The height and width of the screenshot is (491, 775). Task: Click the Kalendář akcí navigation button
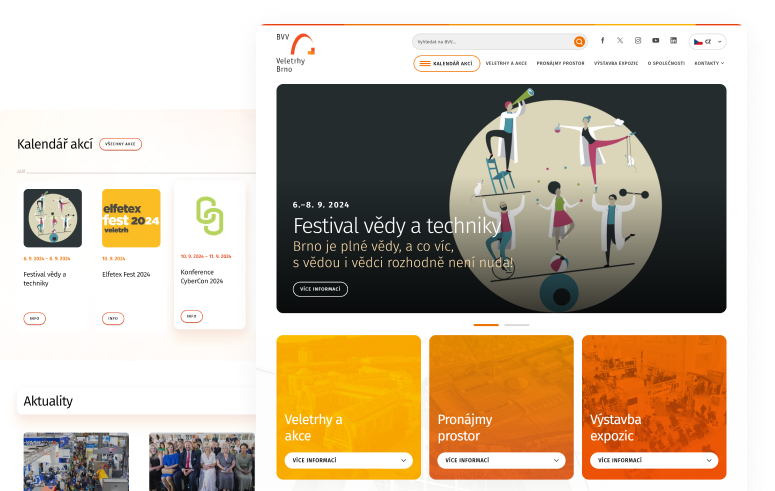tap(446, 63)
